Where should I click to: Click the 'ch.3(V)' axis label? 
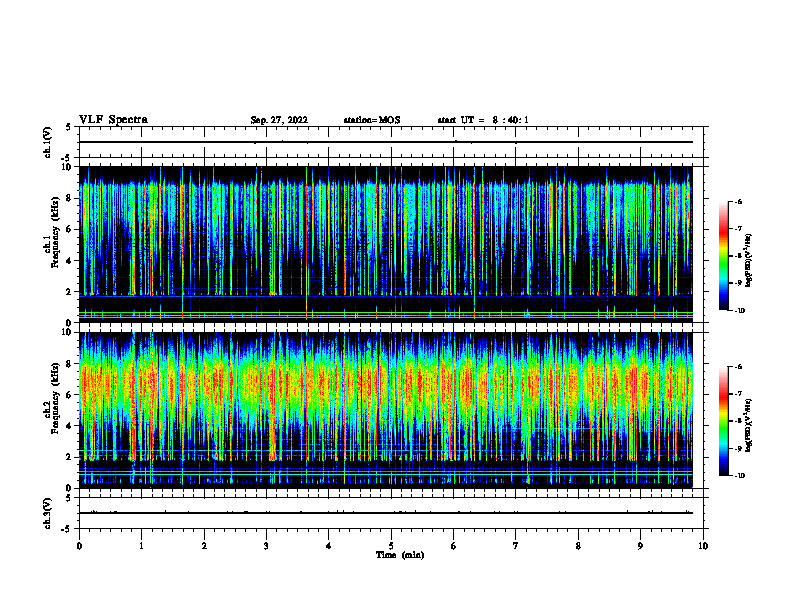[x=48, y=513]
